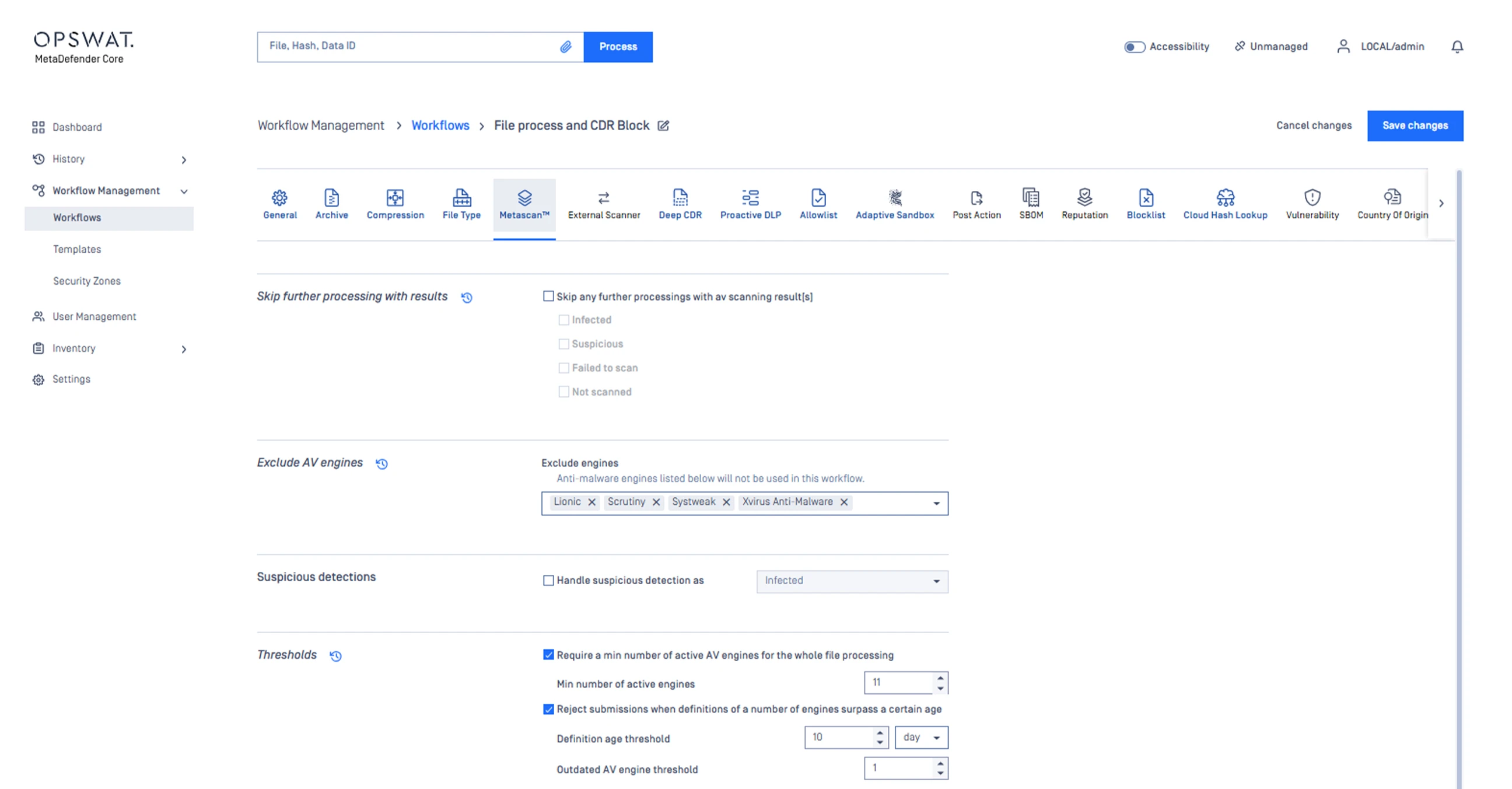Toggle the Accessibility switch

(1134, 47)
